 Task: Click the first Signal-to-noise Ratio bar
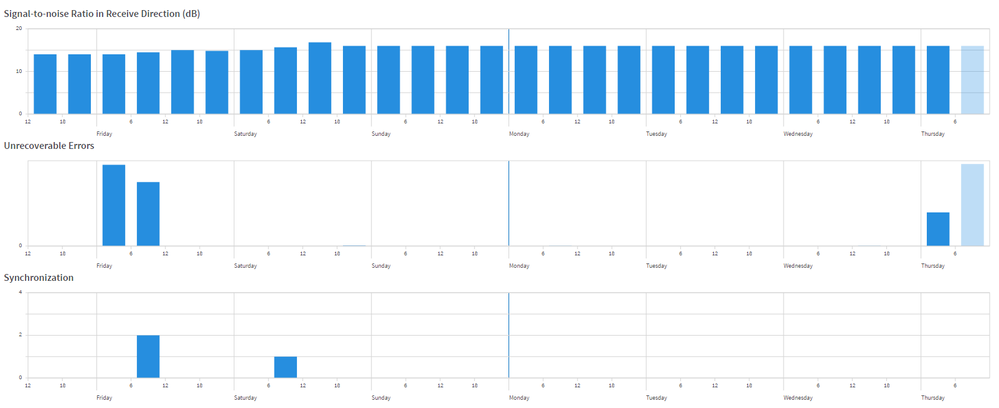tap(45, 84)
